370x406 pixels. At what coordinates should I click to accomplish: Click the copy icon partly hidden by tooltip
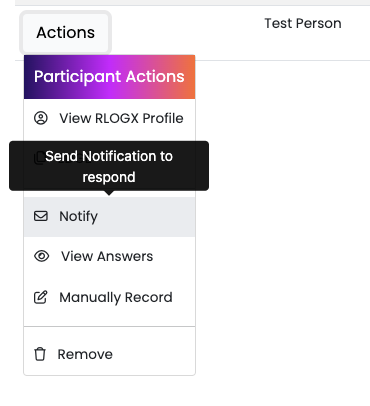[39, 159]
